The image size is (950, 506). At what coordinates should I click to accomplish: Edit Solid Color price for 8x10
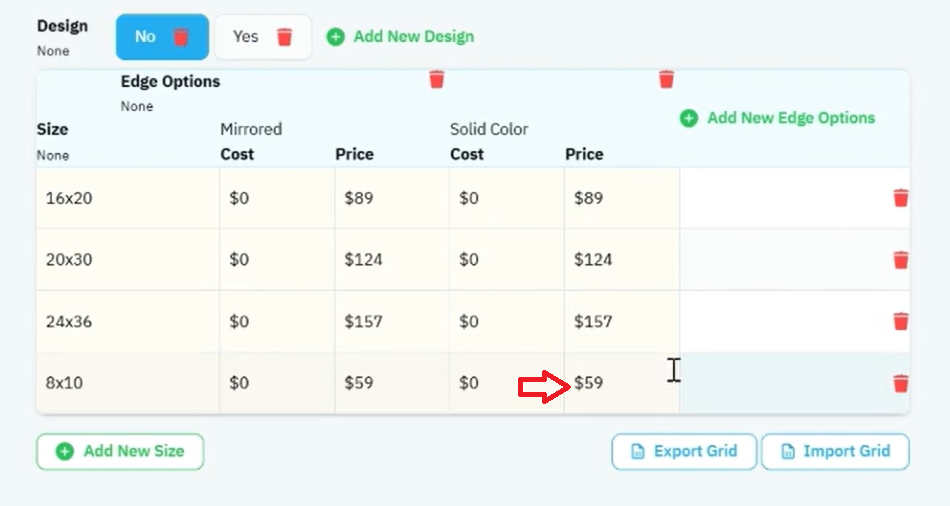pyautogui.click(x=622, y=383)
